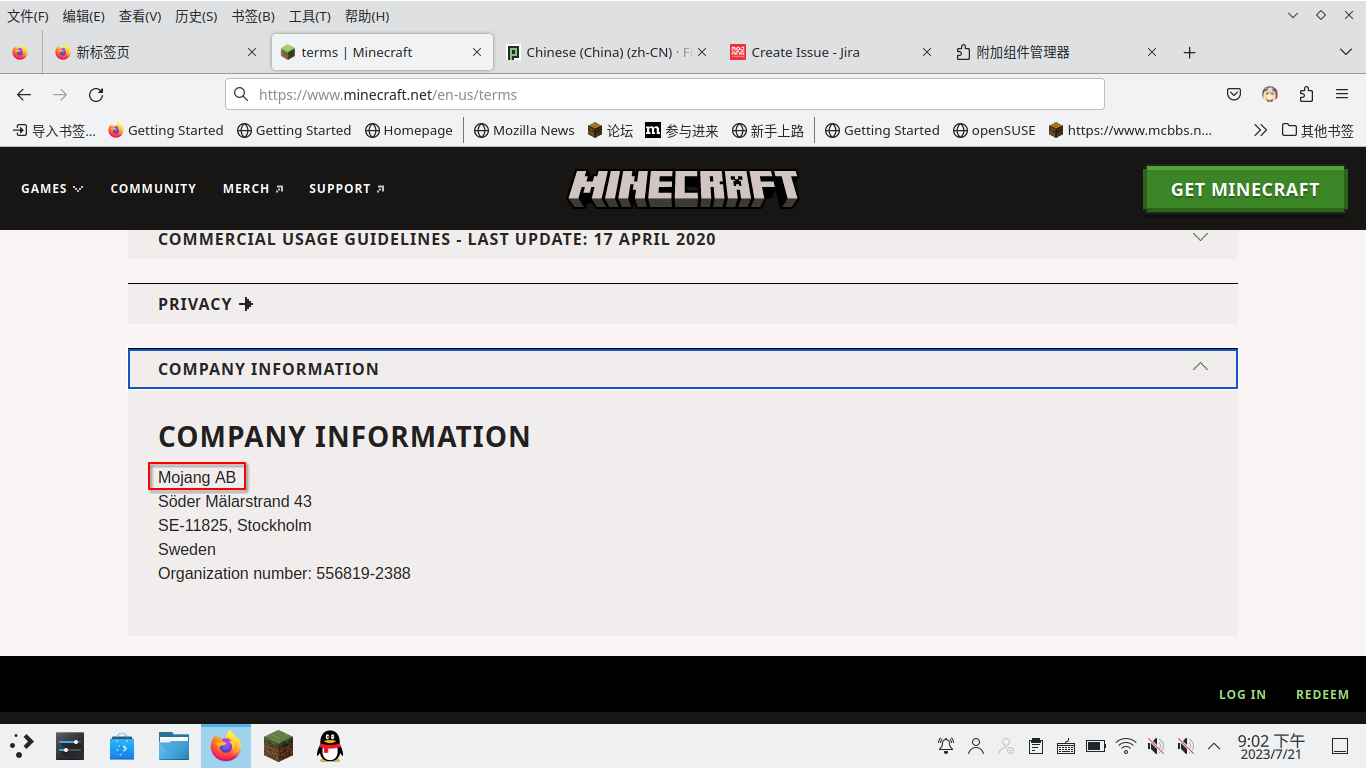The height and width of the screenshot is (768, 1366).
Task: Click the address bar URL field
Action: coord(665,94)
